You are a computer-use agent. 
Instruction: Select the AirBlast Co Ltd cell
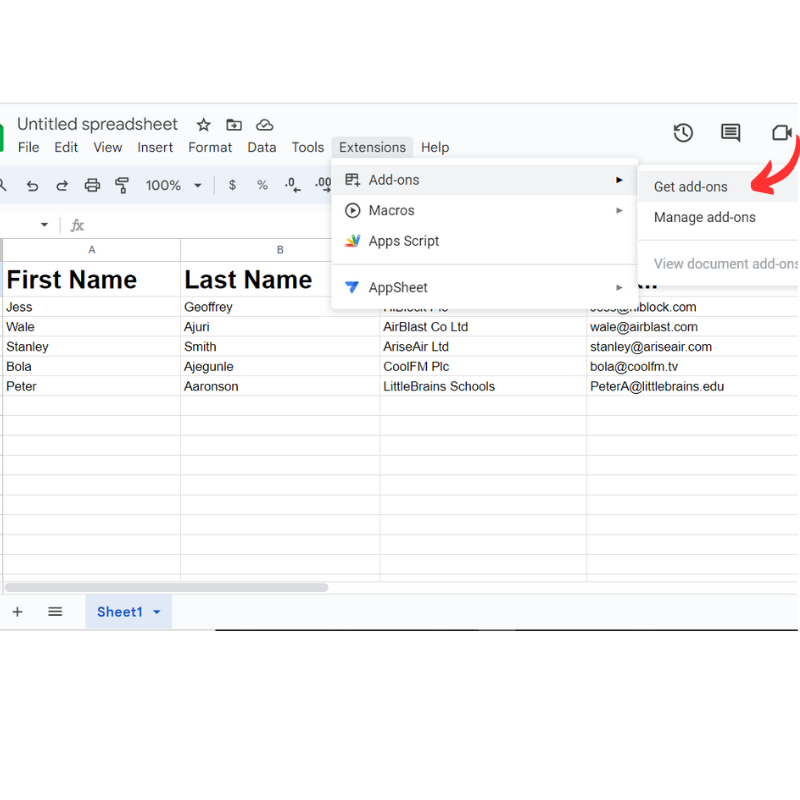pyautogui.click(x=483, y=327)
